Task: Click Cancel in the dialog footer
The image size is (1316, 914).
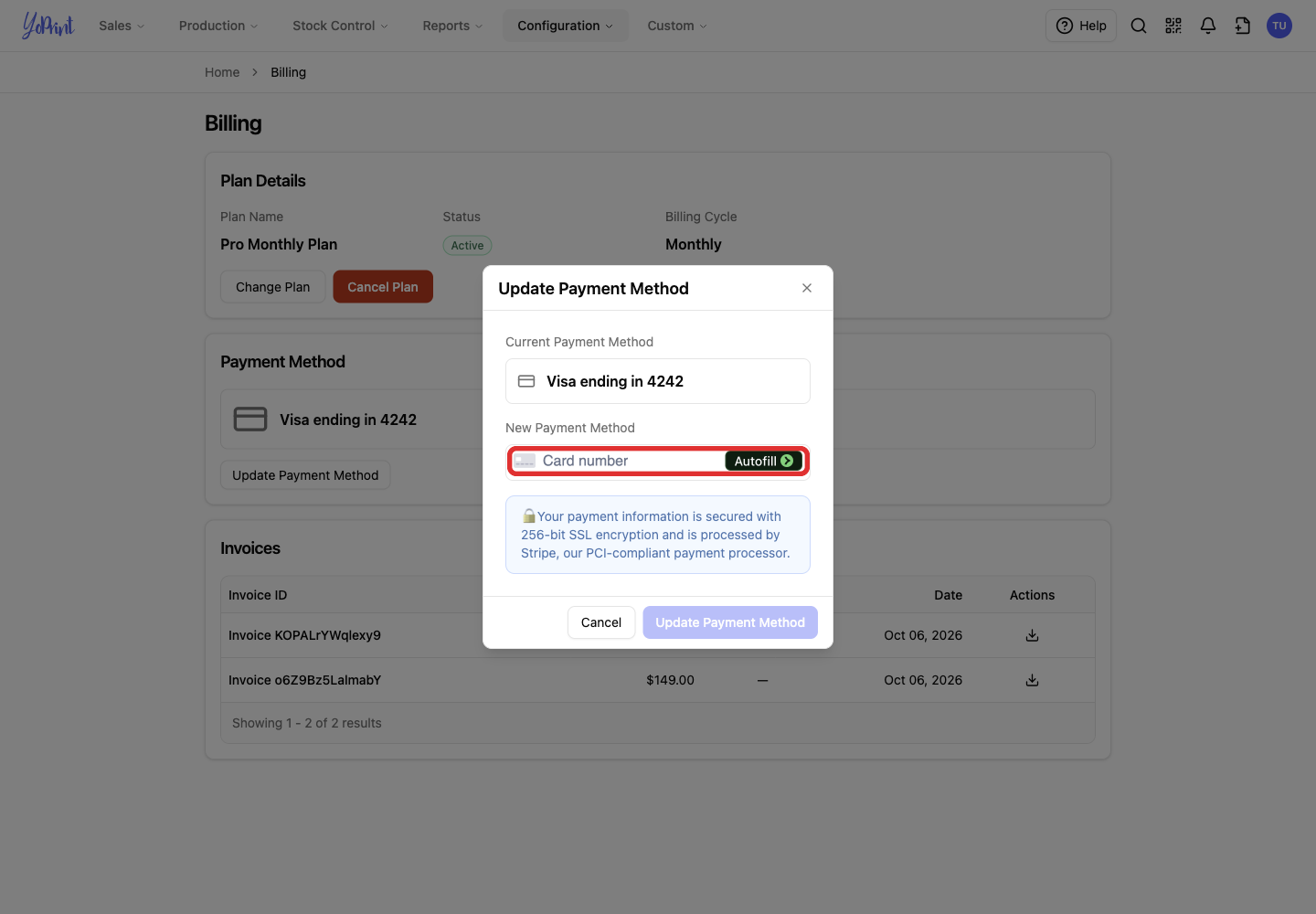Action: pyautogui.click(x=601, y=622)
